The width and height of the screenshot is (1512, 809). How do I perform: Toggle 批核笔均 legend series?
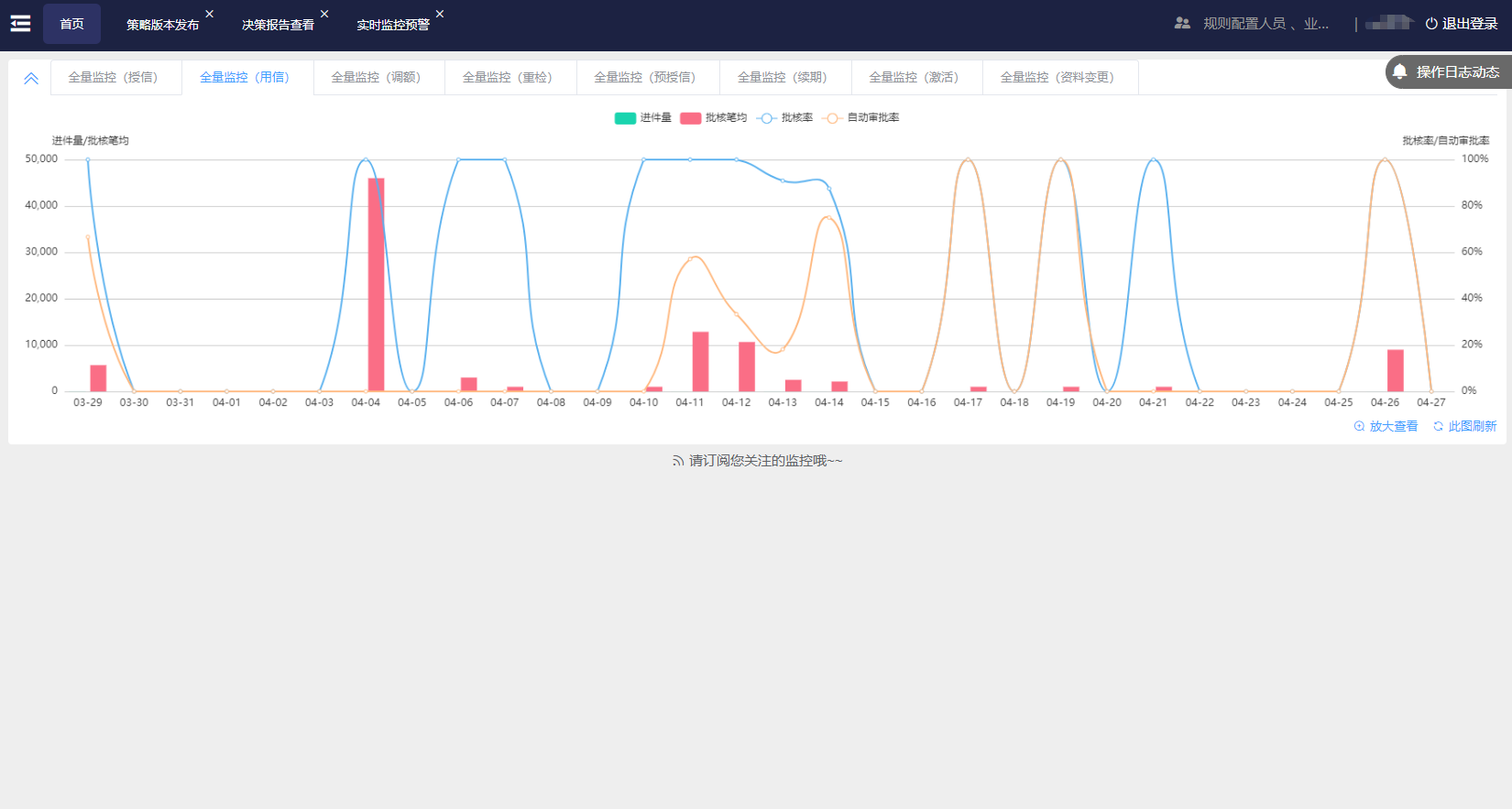tap(713, 118)
